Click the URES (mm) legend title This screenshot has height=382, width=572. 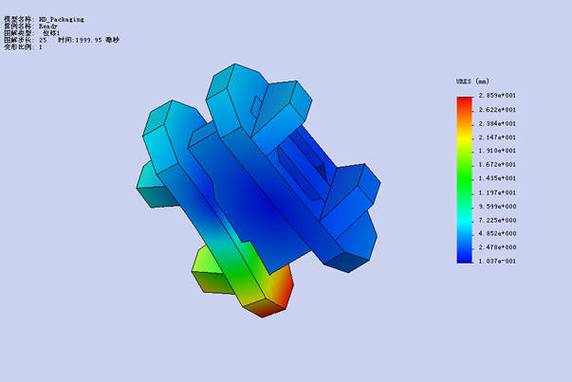472,81
